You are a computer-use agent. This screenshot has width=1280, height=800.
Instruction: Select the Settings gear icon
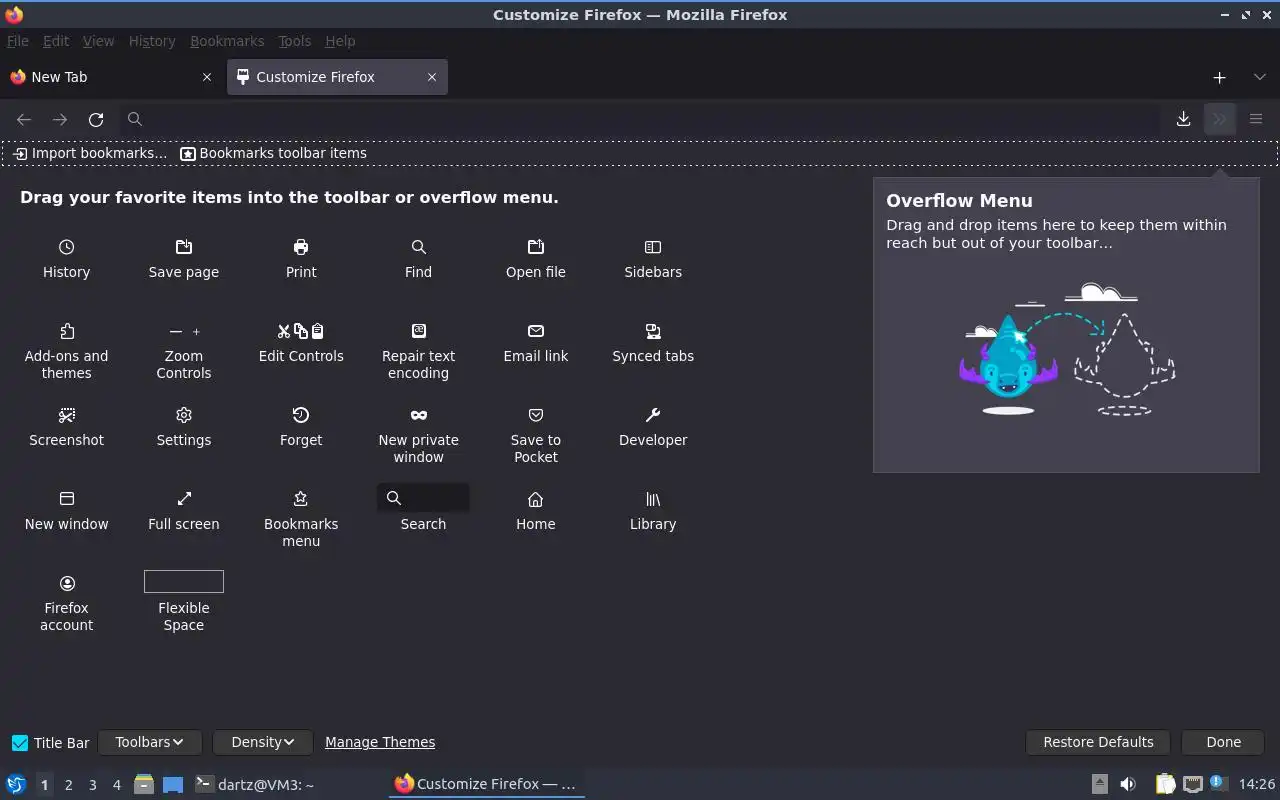tap(184, 415)
